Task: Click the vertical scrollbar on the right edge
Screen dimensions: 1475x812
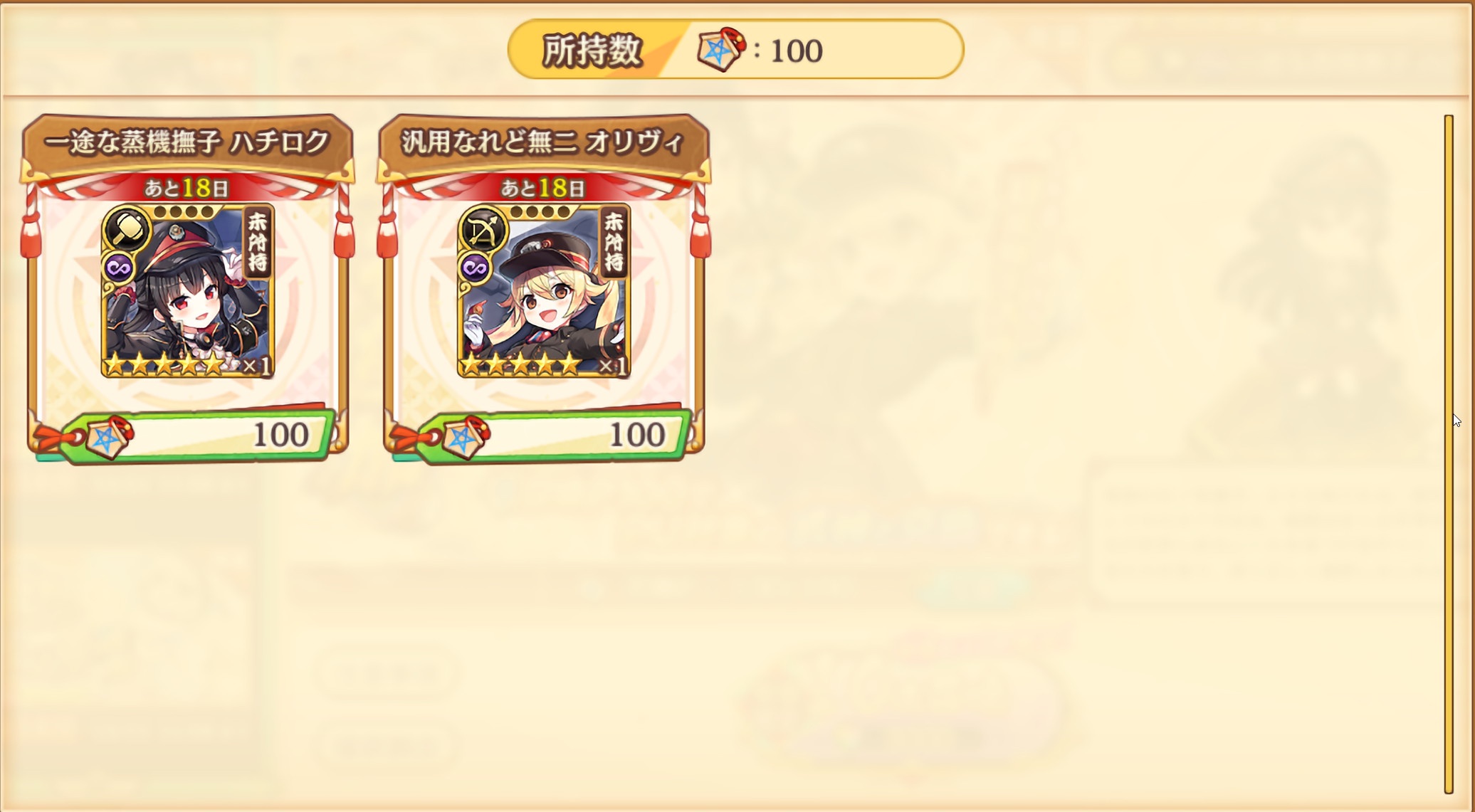Action: pyautogui.click(x=1448, y=453)
